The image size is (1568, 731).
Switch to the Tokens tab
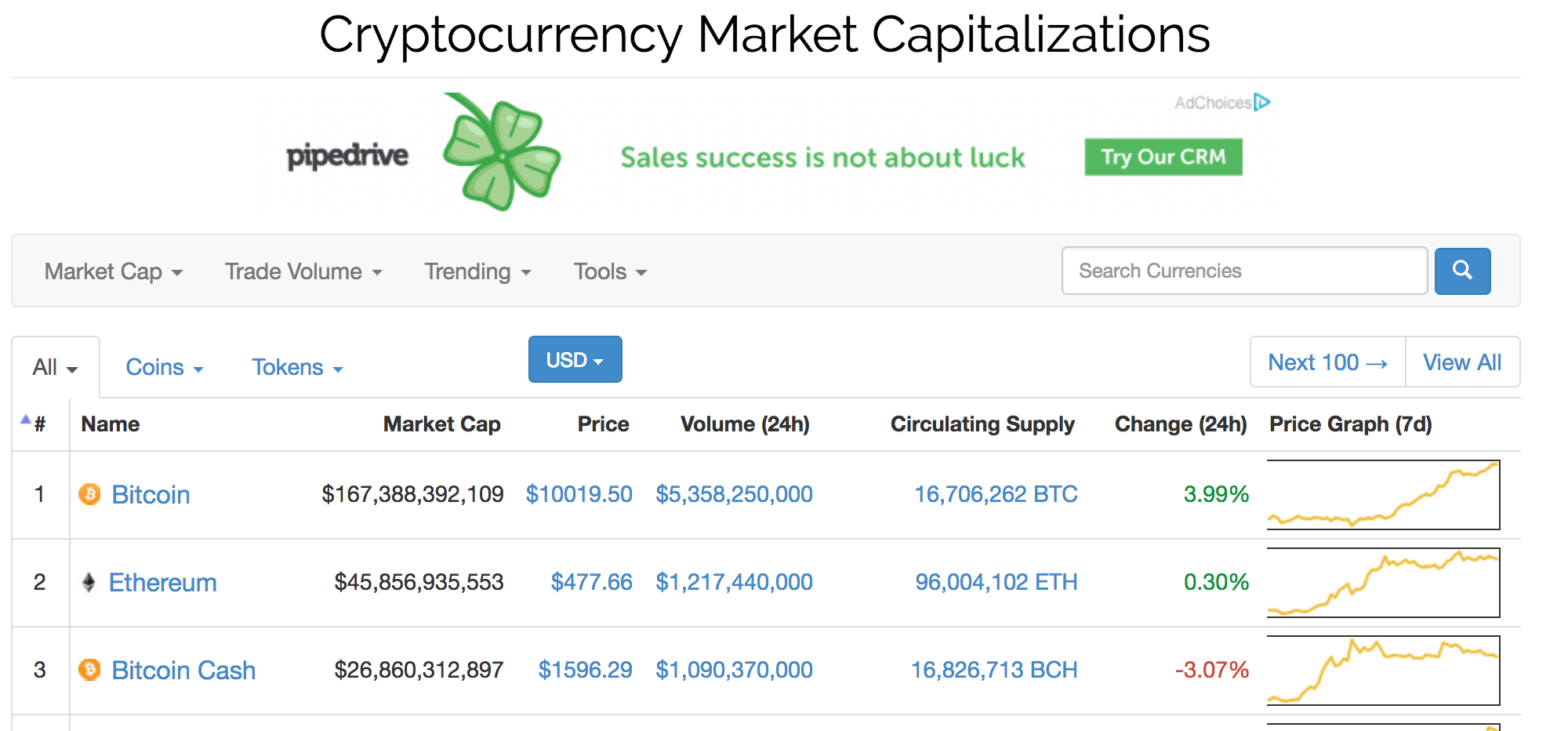(297, 367)
